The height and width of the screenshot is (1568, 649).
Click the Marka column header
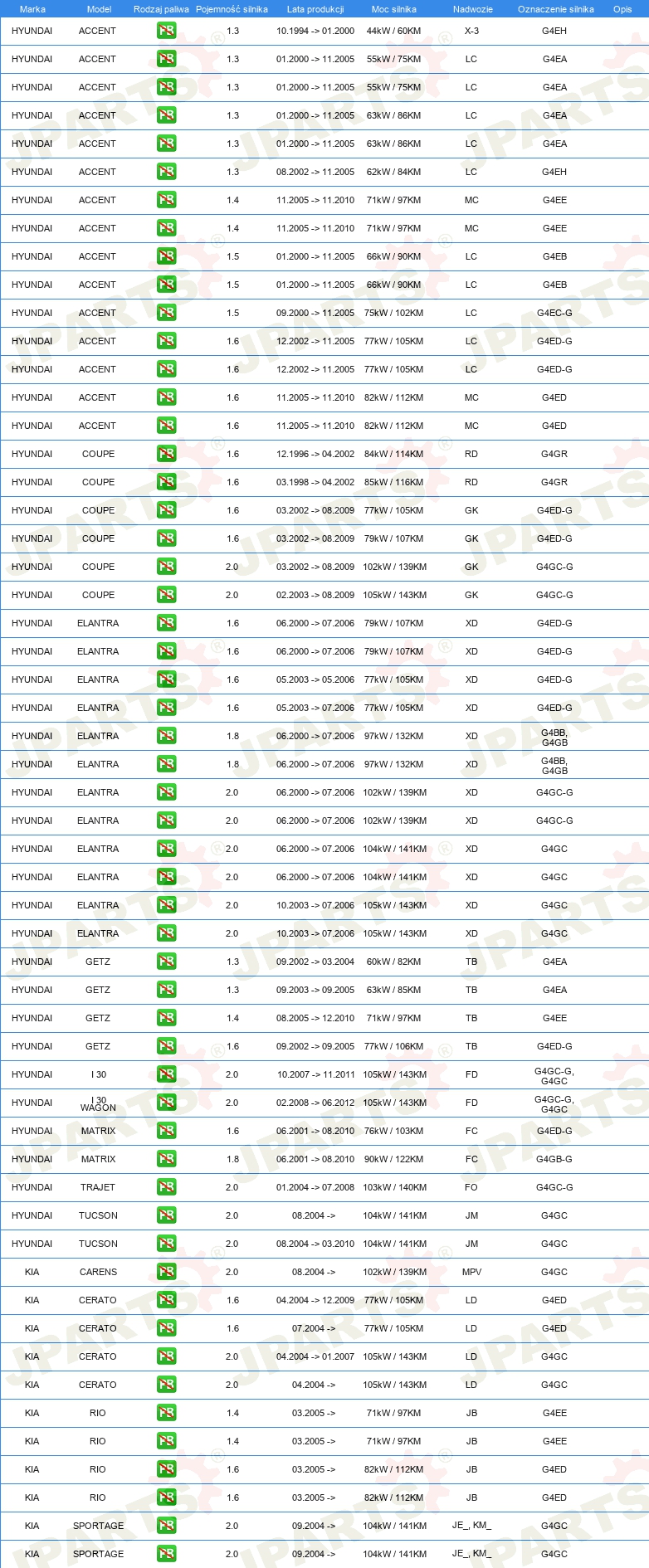point(32,9)
